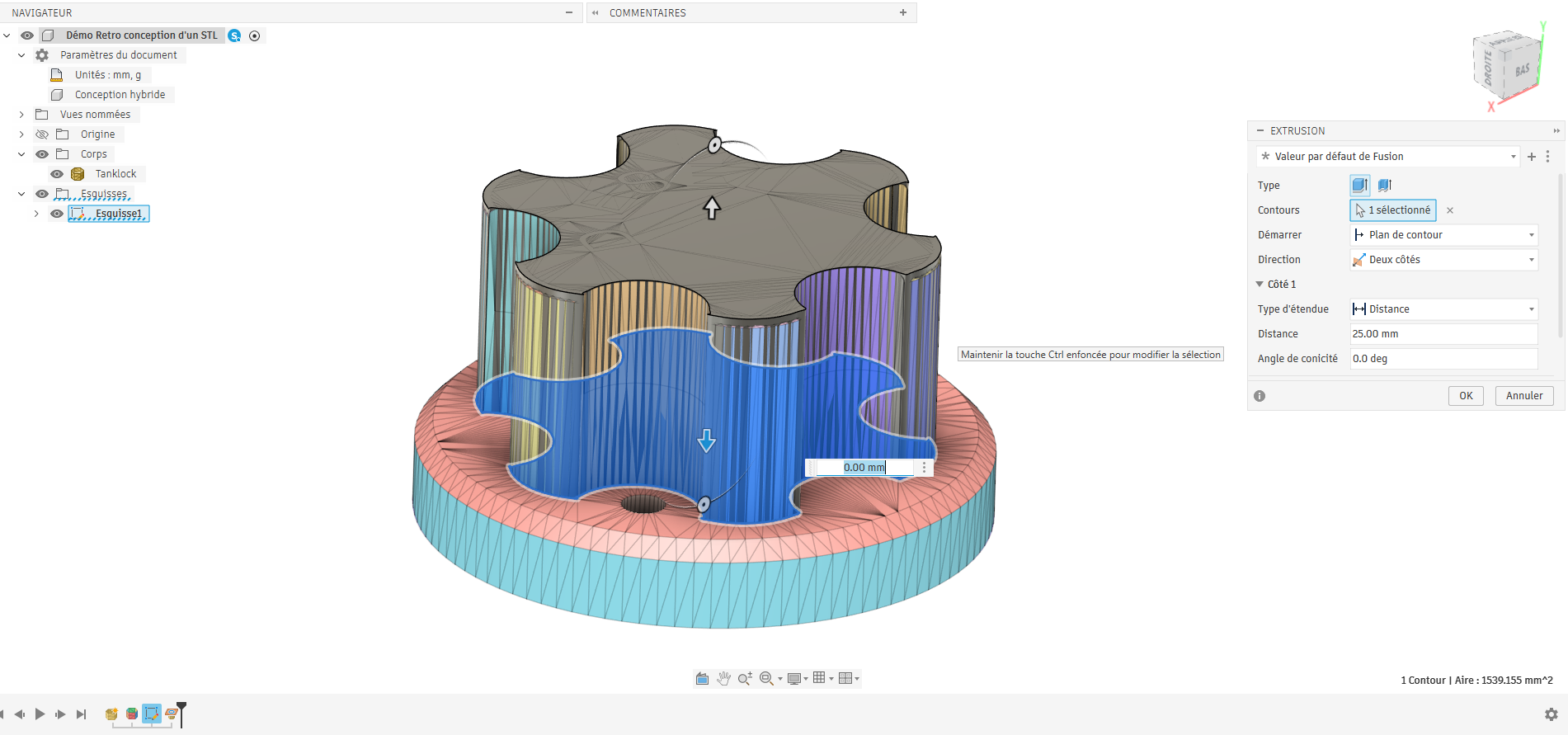Screen dimensions: 1568x735
Task: Click the info icon in the Extrusion dialog
Action: click(1260, 396)
